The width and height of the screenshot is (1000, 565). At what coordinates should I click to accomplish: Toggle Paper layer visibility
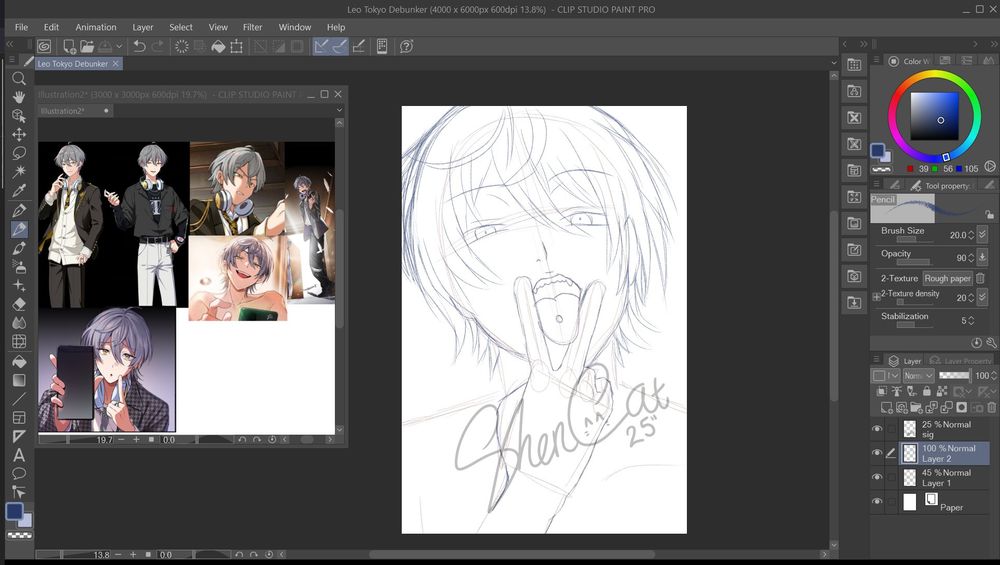(x=878, y=501)
